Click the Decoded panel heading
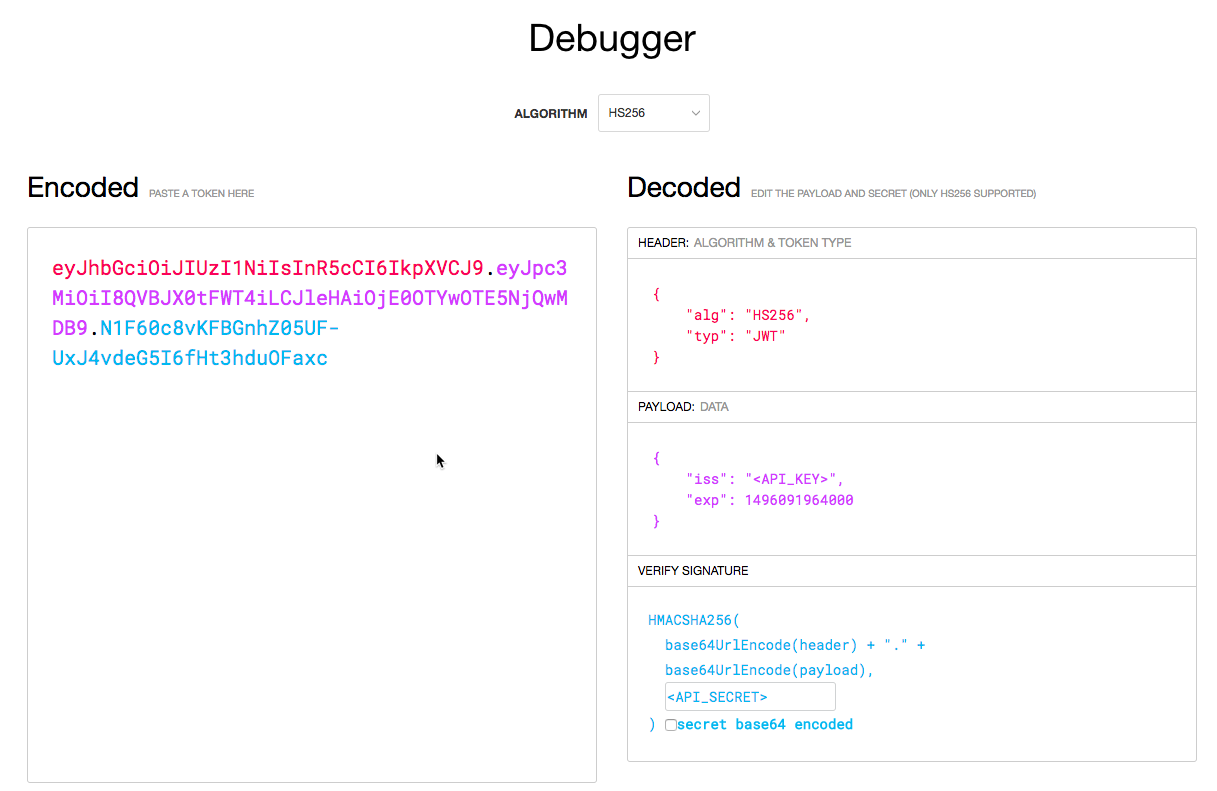 [684, 187]
